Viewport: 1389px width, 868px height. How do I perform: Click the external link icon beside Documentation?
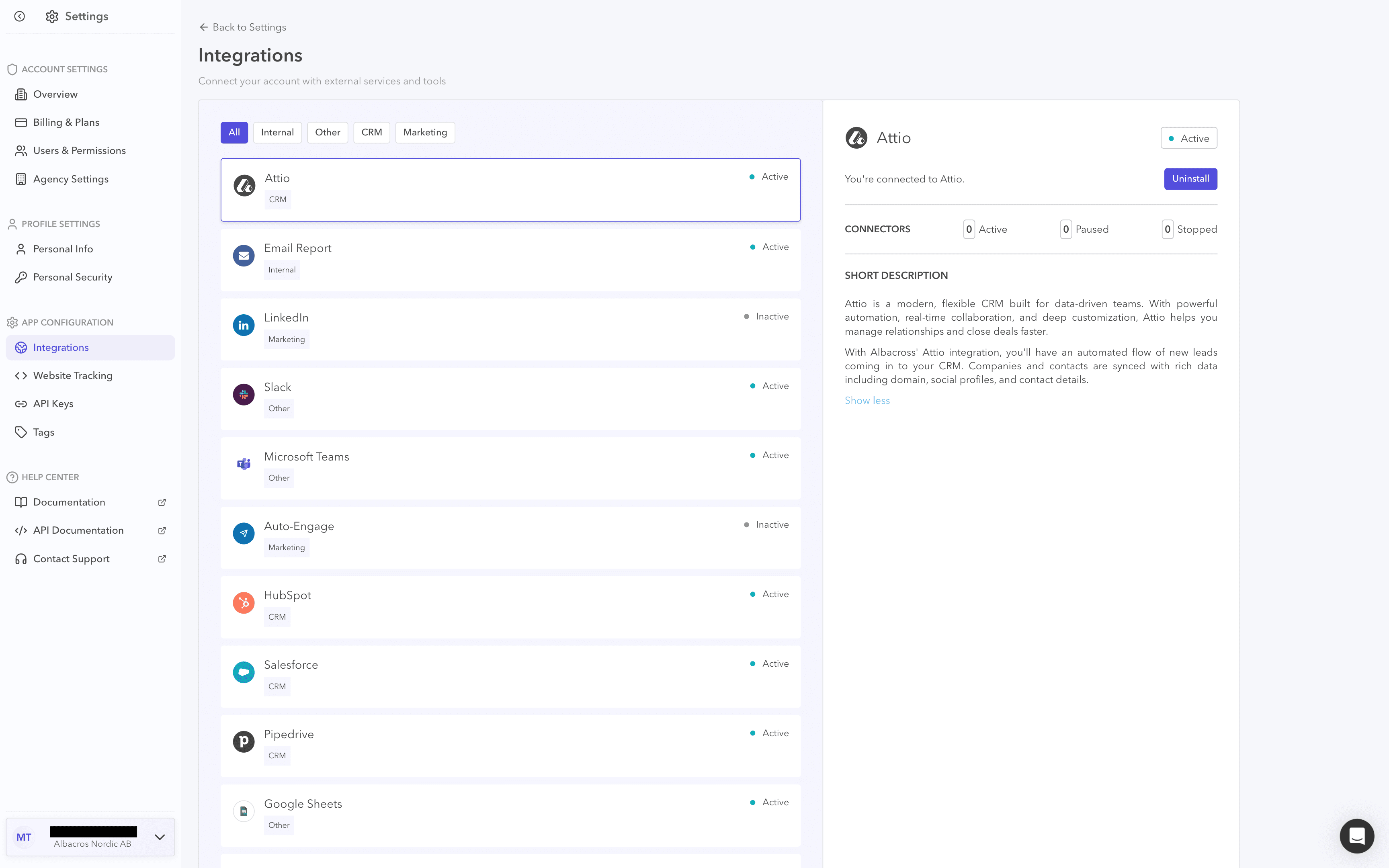tap(162, 502)
